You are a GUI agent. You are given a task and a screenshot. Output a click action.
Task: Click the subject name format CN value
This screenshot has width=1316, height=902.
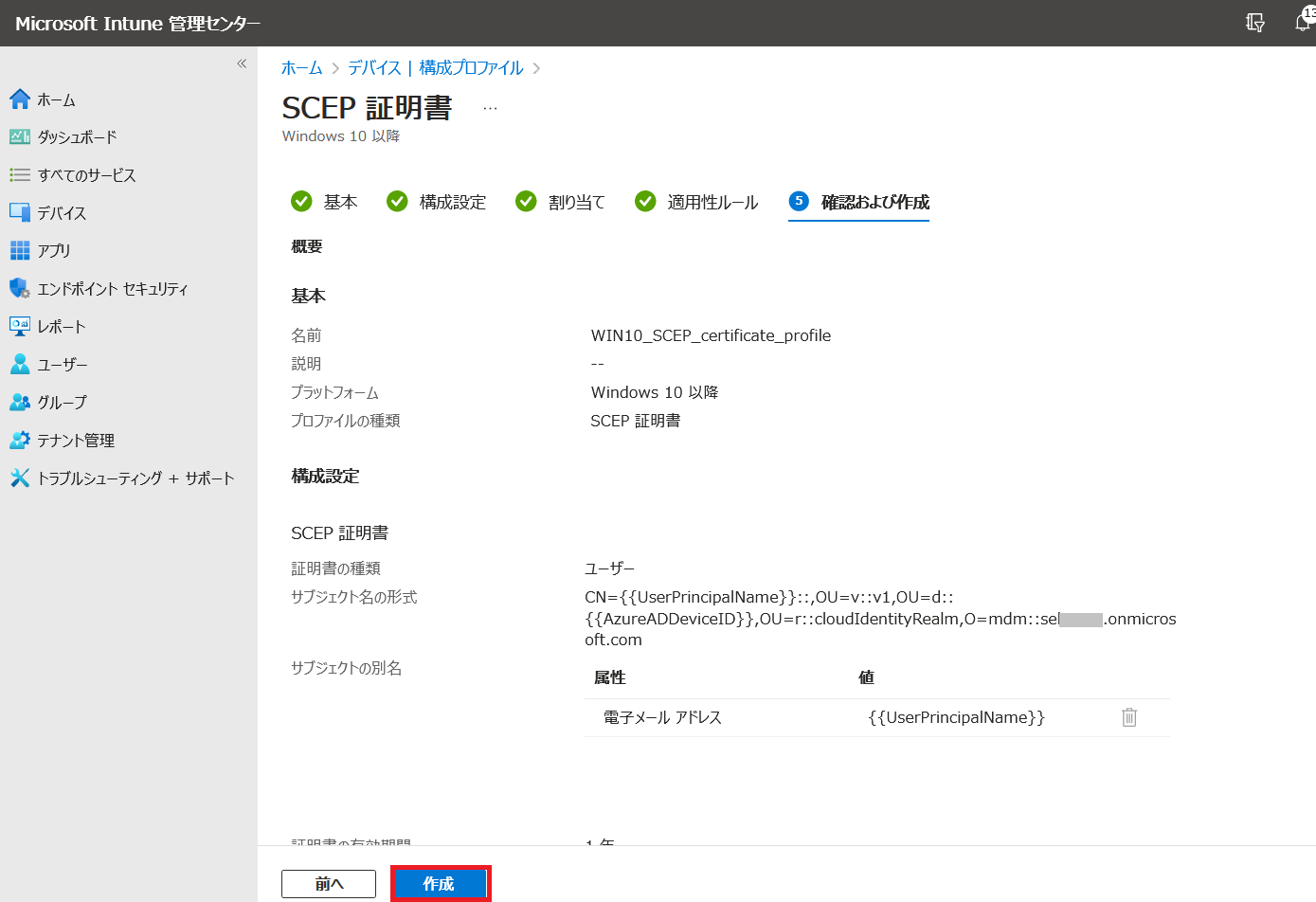click(x=880, y=618)
